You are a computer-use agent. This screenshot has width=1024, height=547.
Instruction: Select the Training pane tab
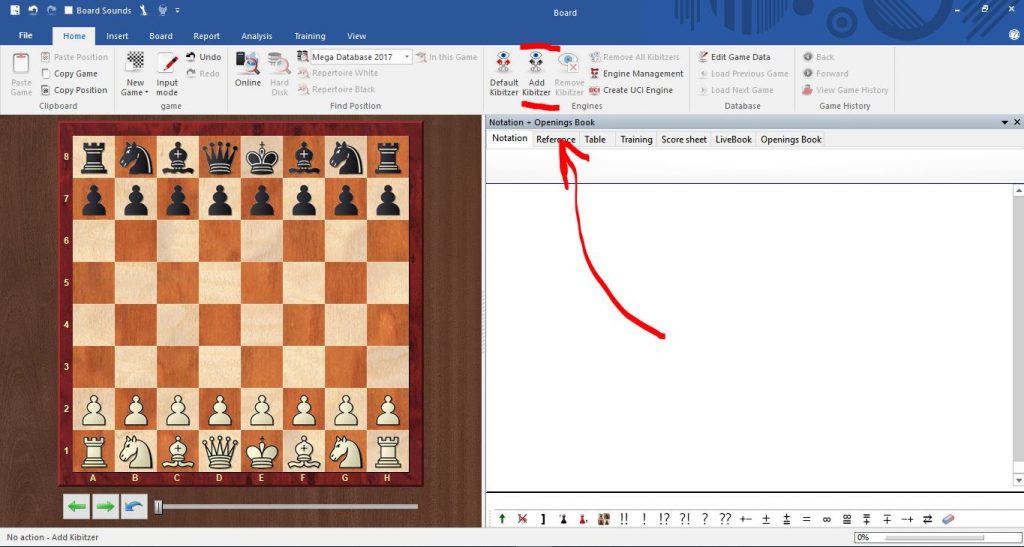(636, 139)
